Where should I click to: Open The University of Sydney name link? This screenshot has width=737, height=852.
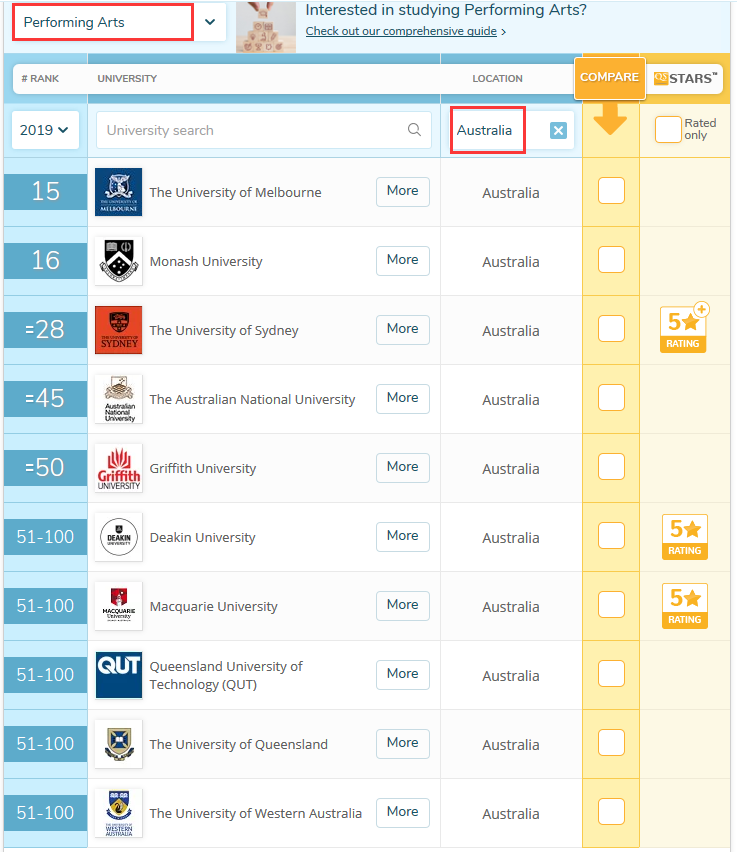click(224, 330)
